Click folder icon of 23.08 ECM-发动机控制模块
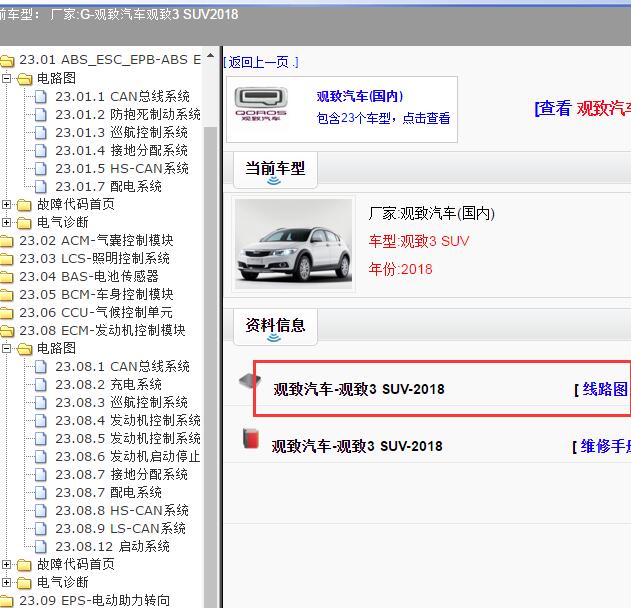The image size is (631, 608). [7, 331]
